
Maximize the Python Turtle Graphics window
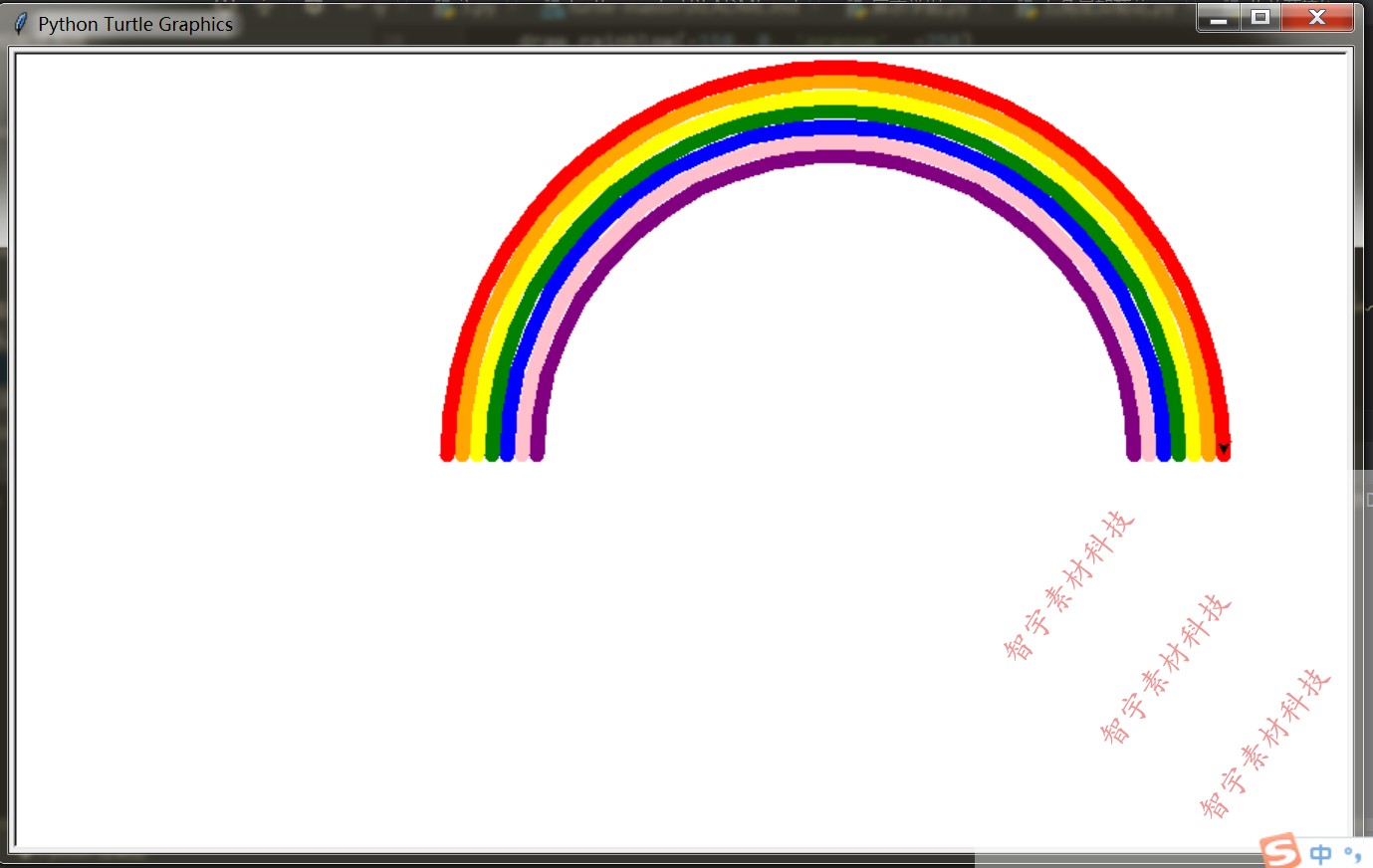[x=1260, y=18]
